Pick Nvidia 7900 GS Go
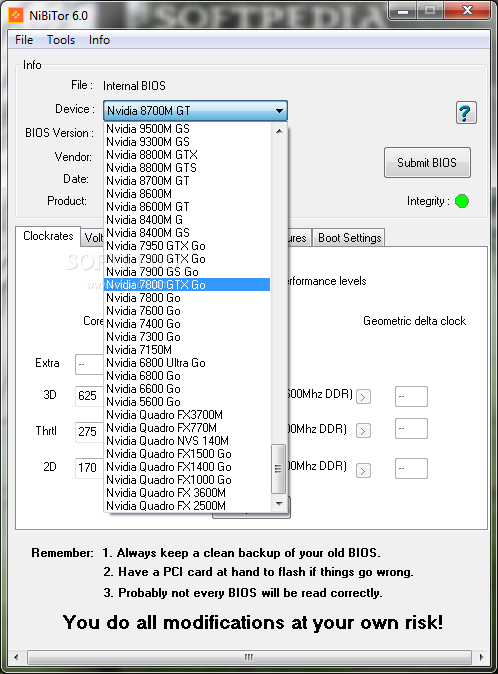This screenshot has height=674, width=498. [187, 272]
